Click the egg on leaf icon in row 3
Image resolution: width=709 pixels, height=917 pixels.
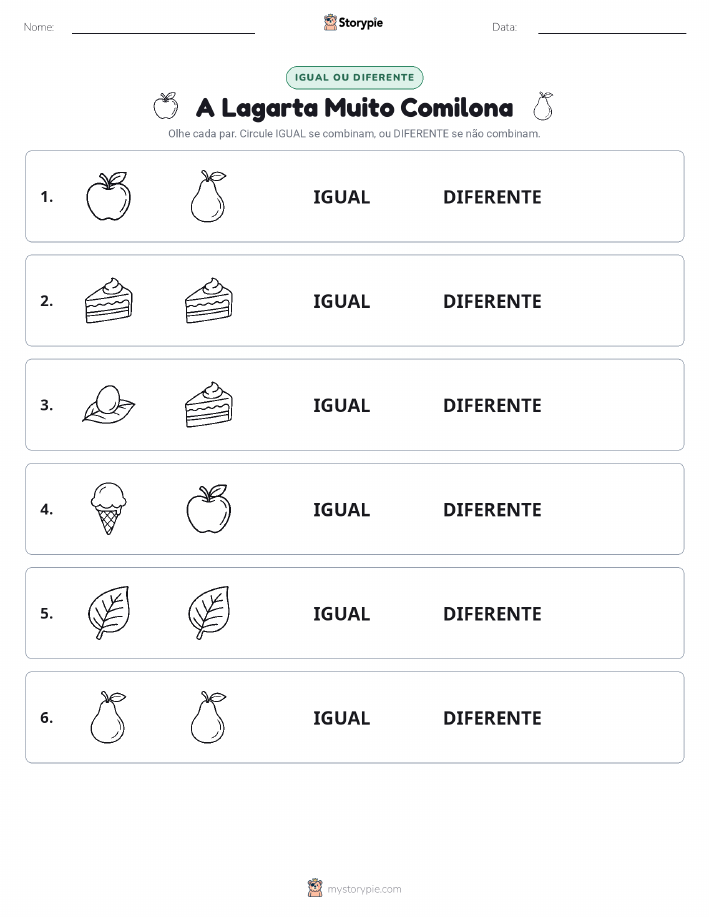pos(108,404)
